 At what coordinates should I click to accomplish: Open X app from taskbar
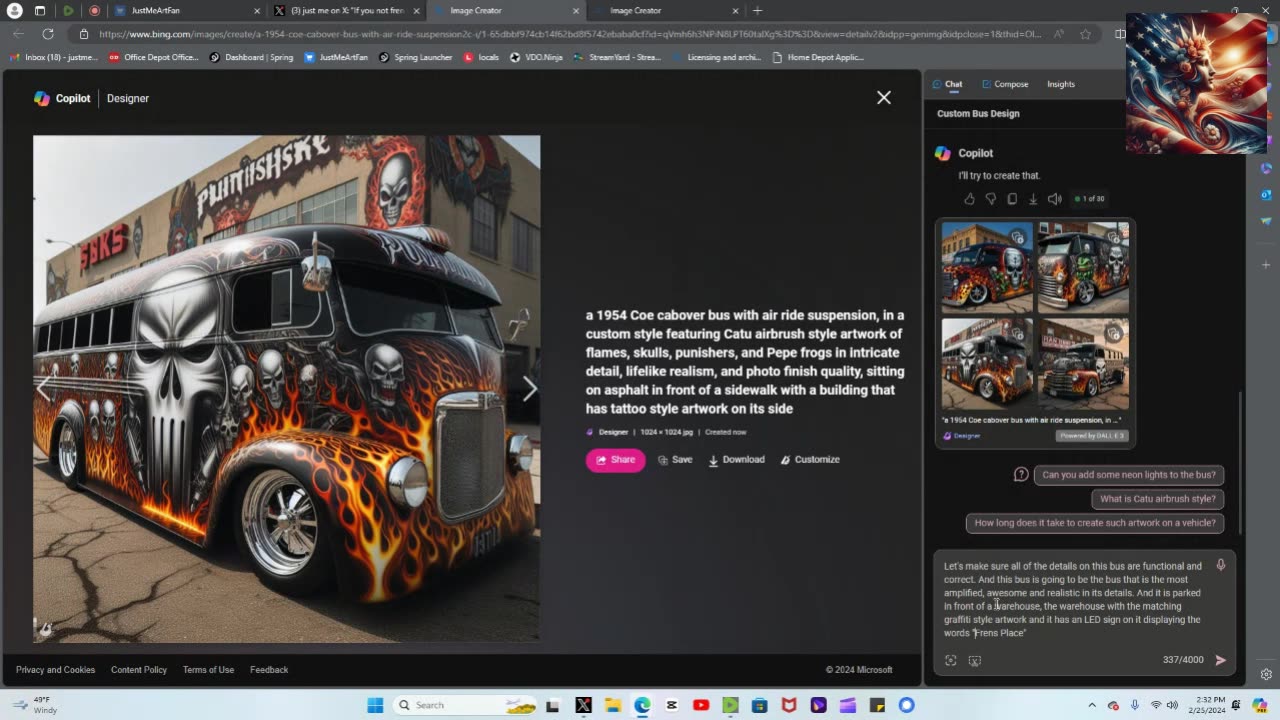coord(584,705)
